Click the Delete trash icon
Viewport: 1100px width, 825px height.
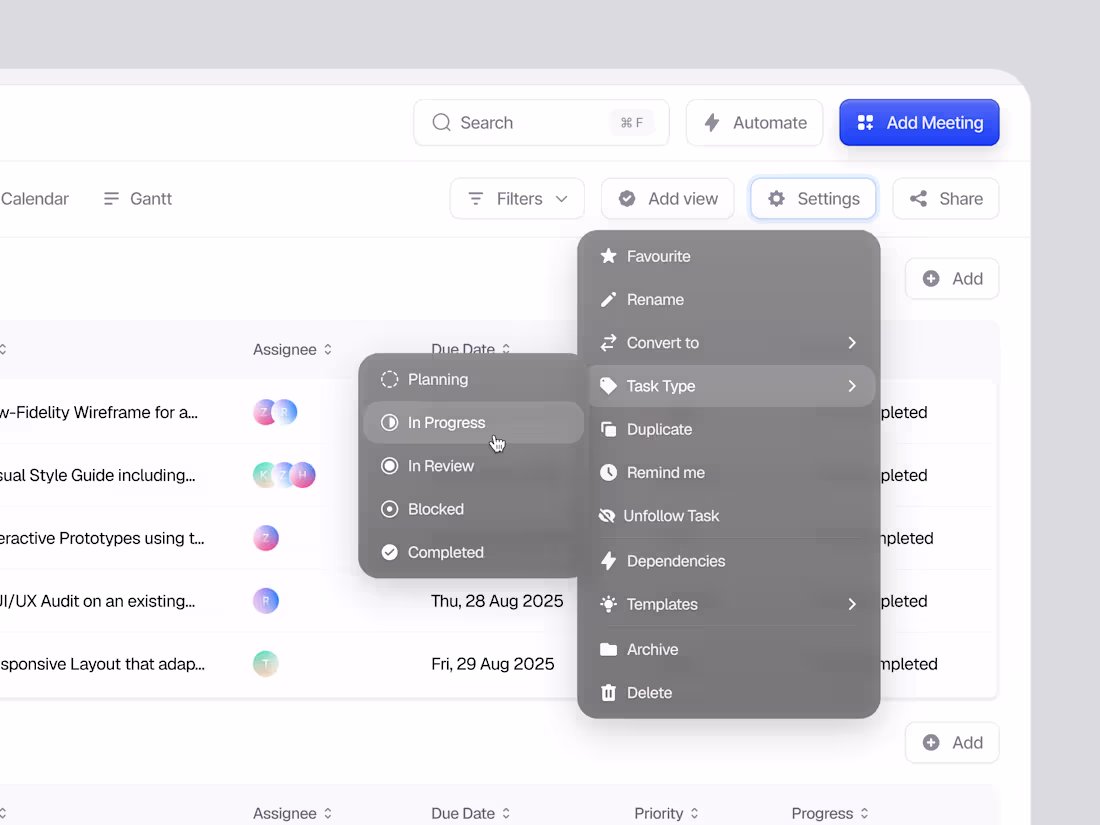pyautogui.click(x=608, y=692)
